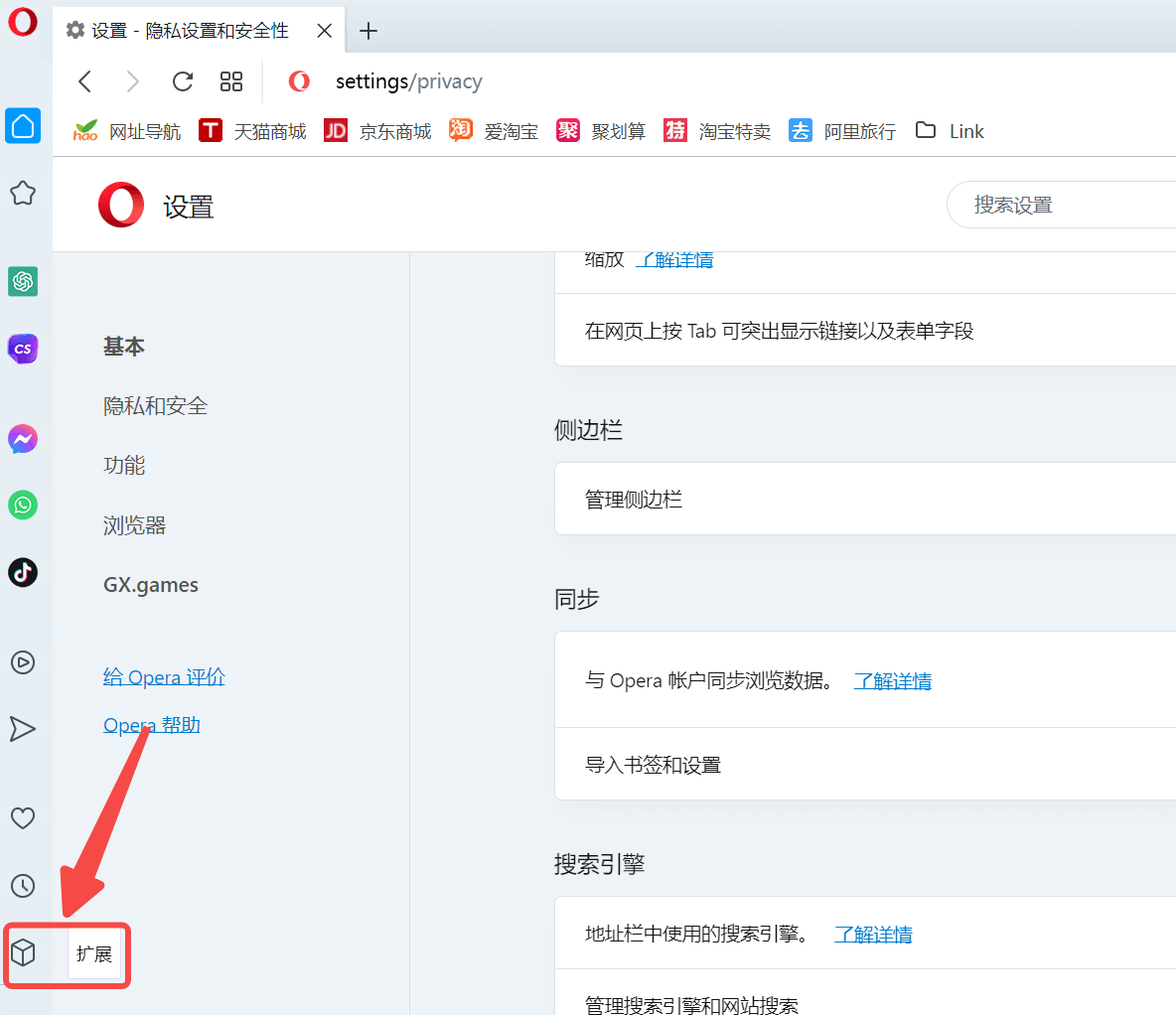This screenshot has height=1015, width=1176.
Task: Open the ChatGPT sidebar icon
Action: click(x=23, y=281)
